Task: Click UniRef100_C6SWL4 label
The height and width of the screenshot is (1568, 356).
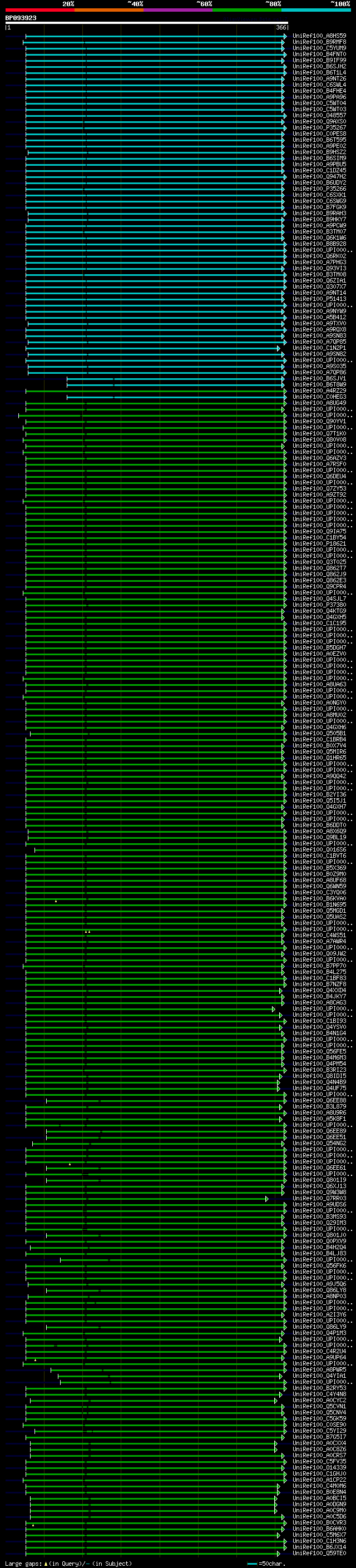Action: (x=319, y=85)
